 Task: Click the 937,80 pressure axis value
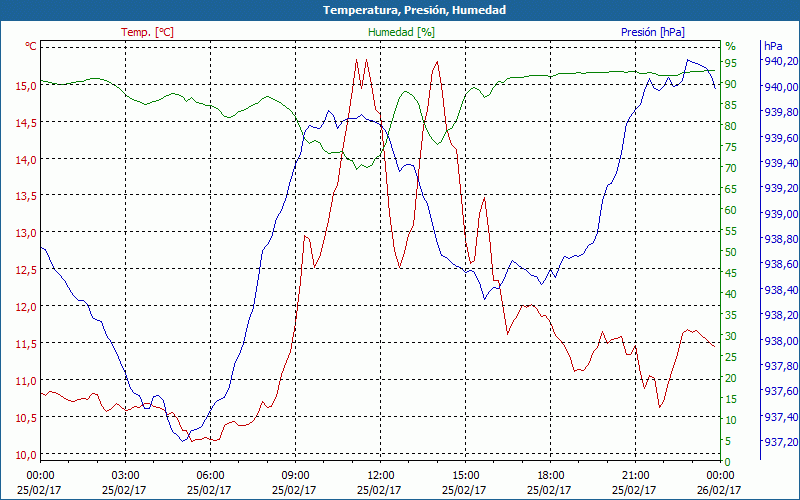[779, 366]
